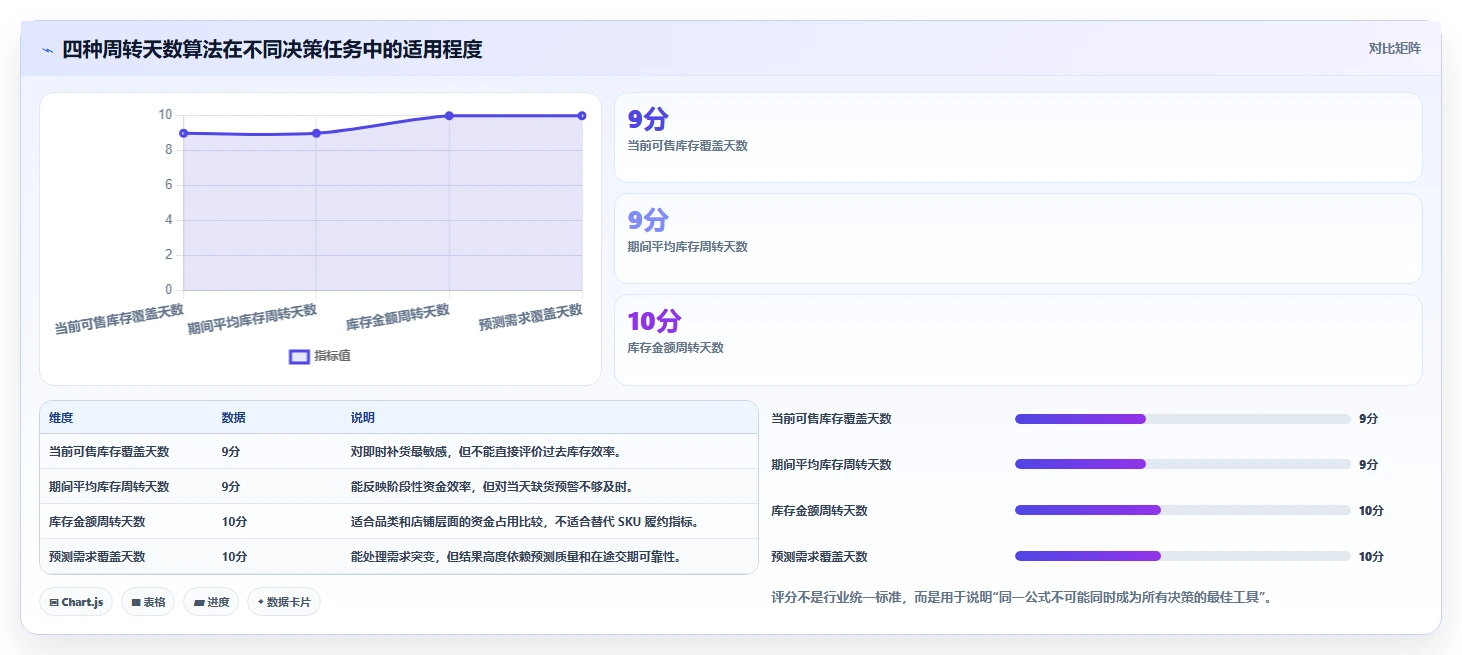
Task: Click the 数据卡片 tag chip
Action: (284, 602)
